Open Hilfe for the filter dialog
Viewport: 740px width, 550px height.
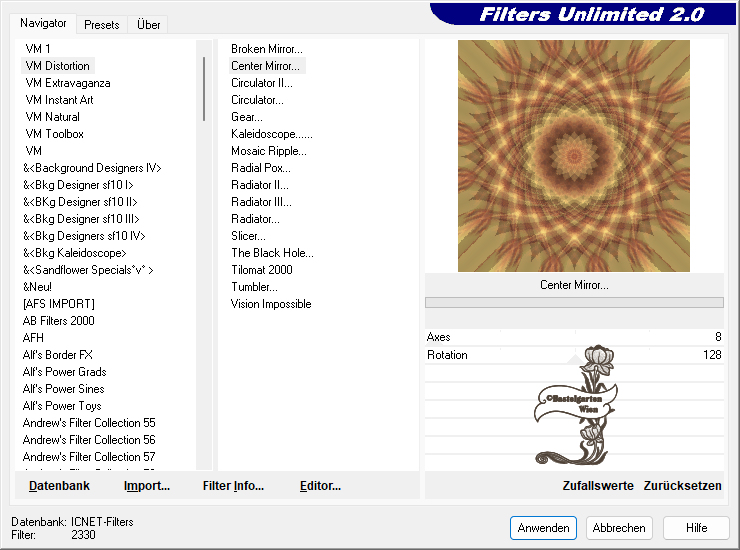click(x=697, y=528)
